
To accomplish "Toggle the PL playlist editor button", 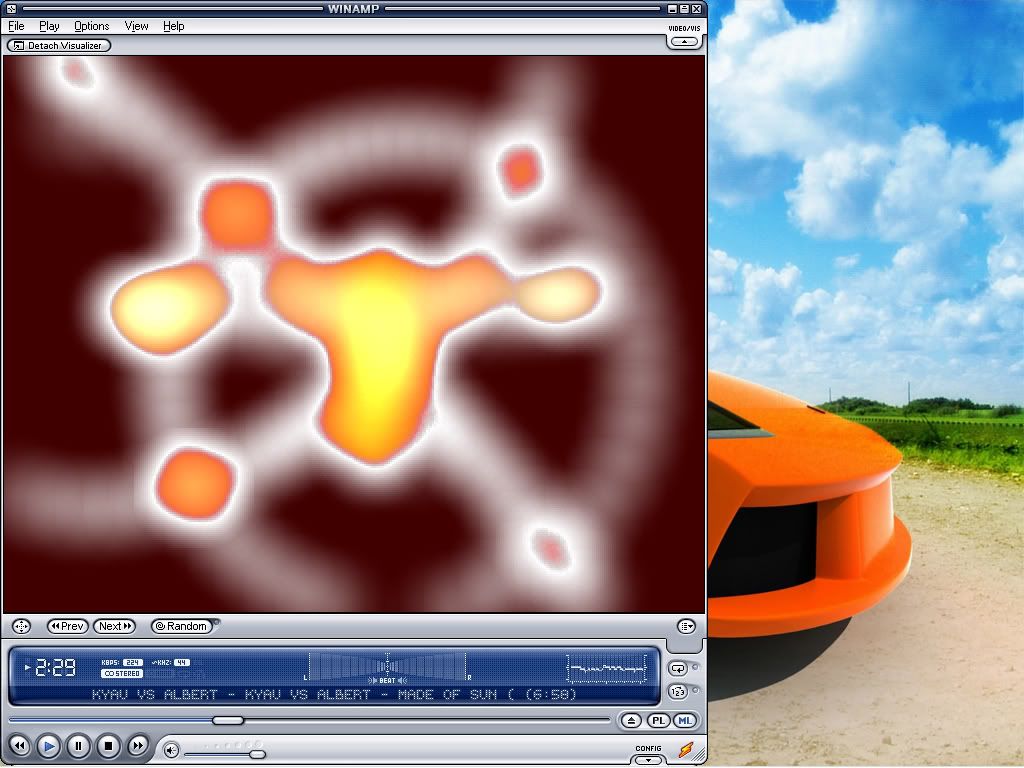I will (658, 721).
